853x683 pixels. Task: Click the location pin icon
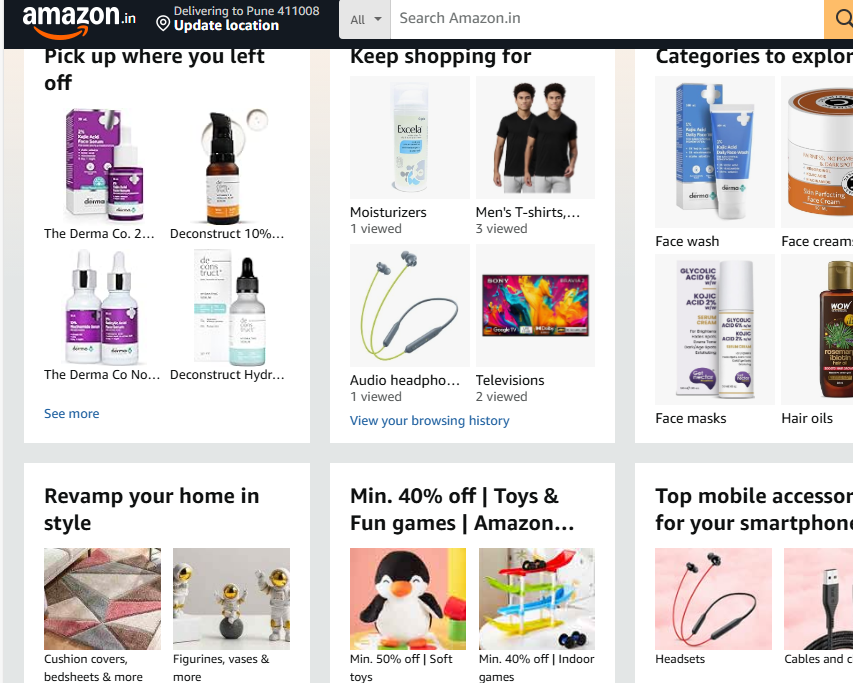163,23
